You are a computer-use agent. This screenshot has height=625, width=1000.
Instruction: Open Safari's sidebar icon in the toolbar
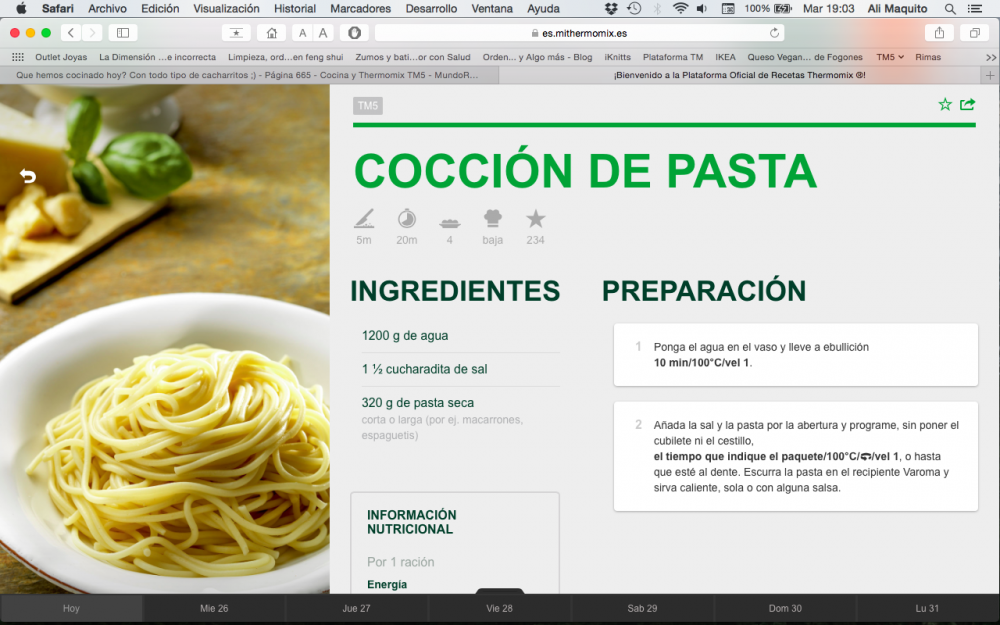tap(122, 31)
